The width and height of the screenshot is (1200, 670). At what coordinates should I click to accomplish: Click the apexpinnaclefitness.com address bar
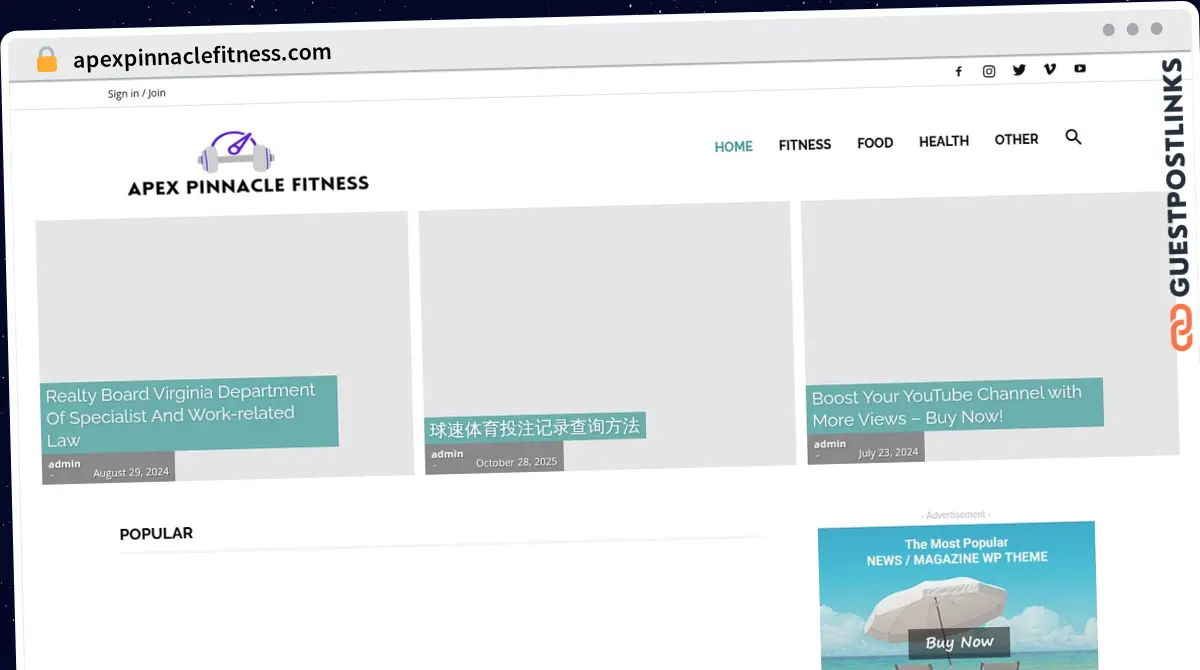click(x=202, y=56)
